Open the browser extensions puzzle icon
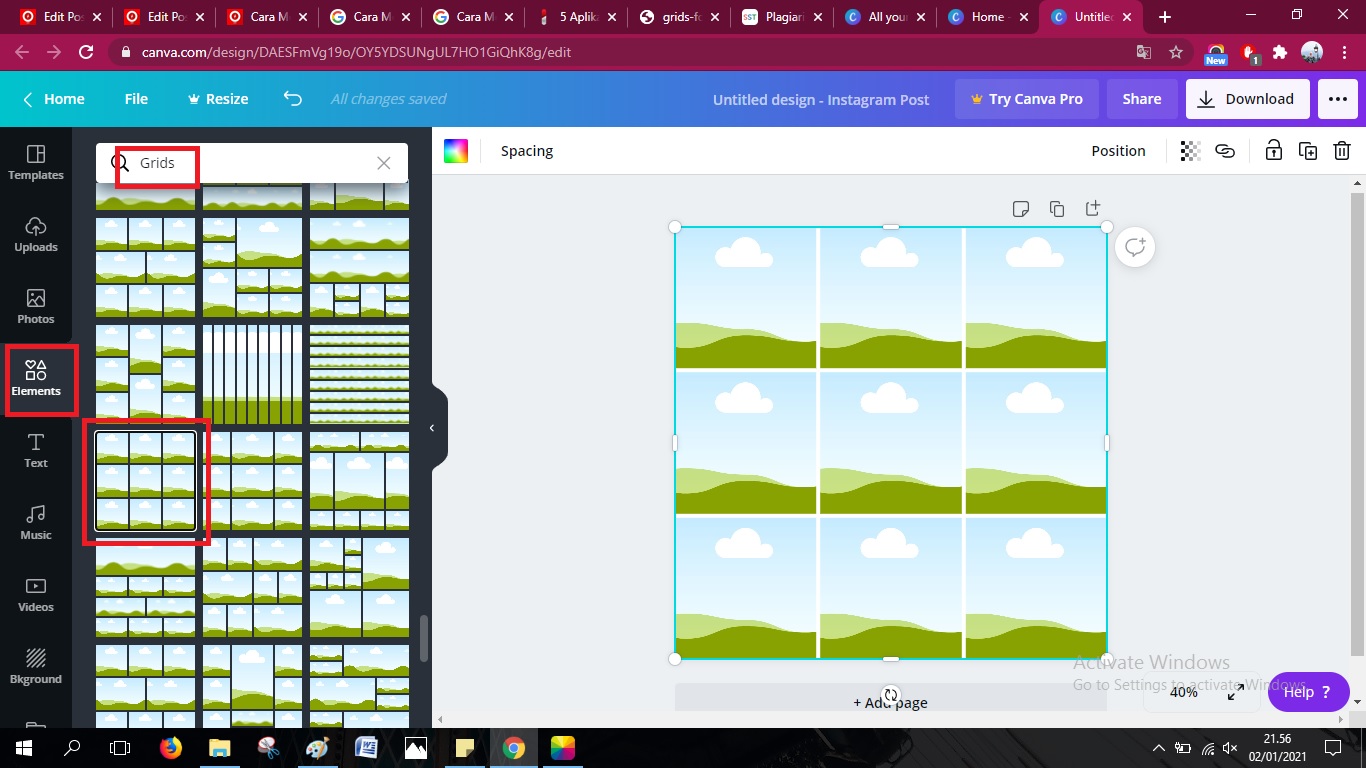Viewport: 1366px width, 768px height. tap(1280, 52)
